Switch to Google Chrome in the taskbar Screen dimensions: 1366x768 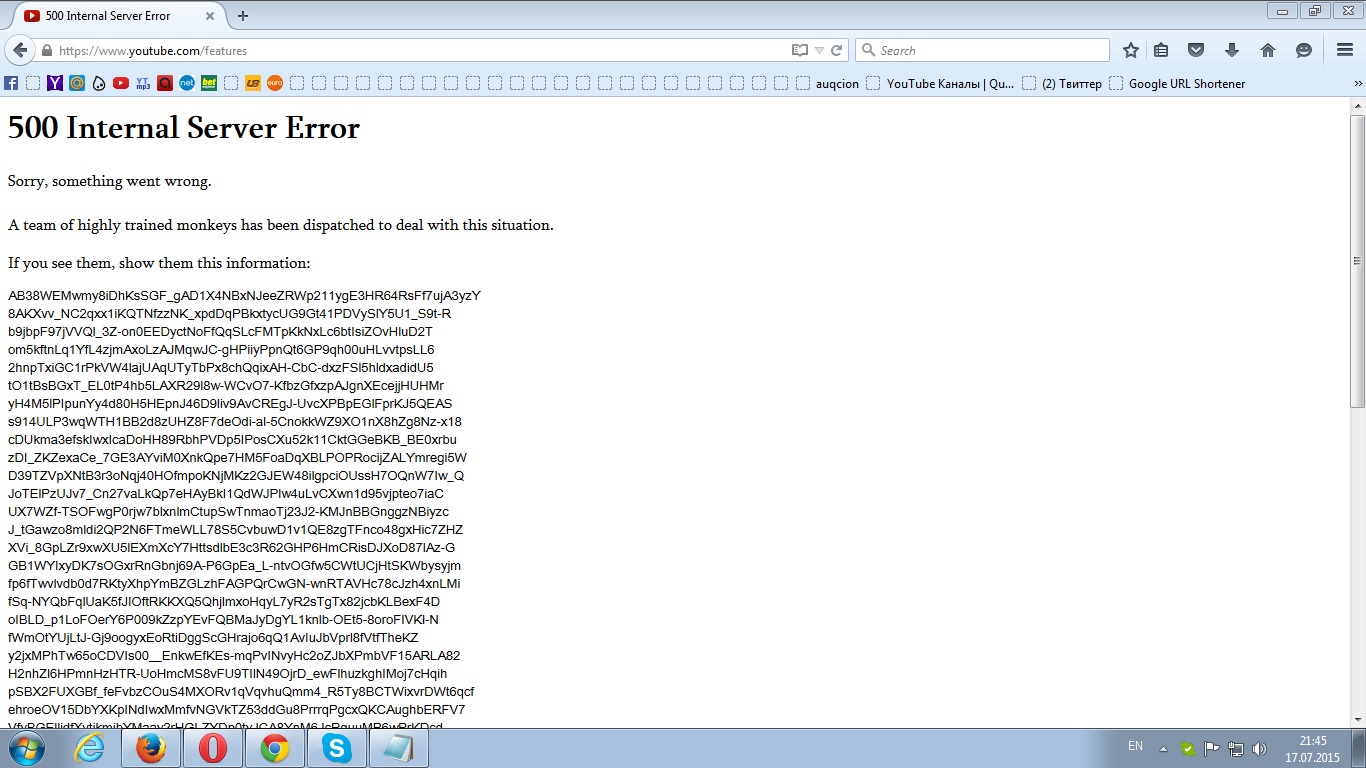click(275, 748)
